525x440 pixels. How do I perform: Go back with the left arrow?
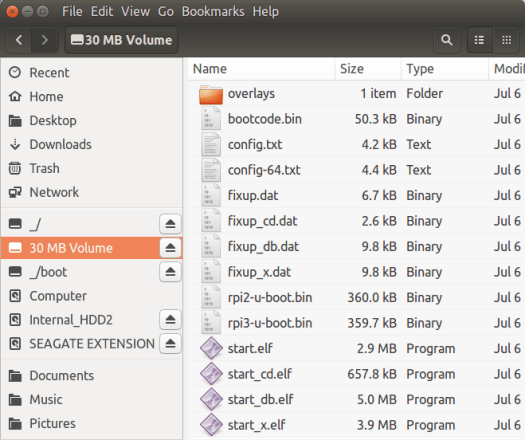click(19, 40)
